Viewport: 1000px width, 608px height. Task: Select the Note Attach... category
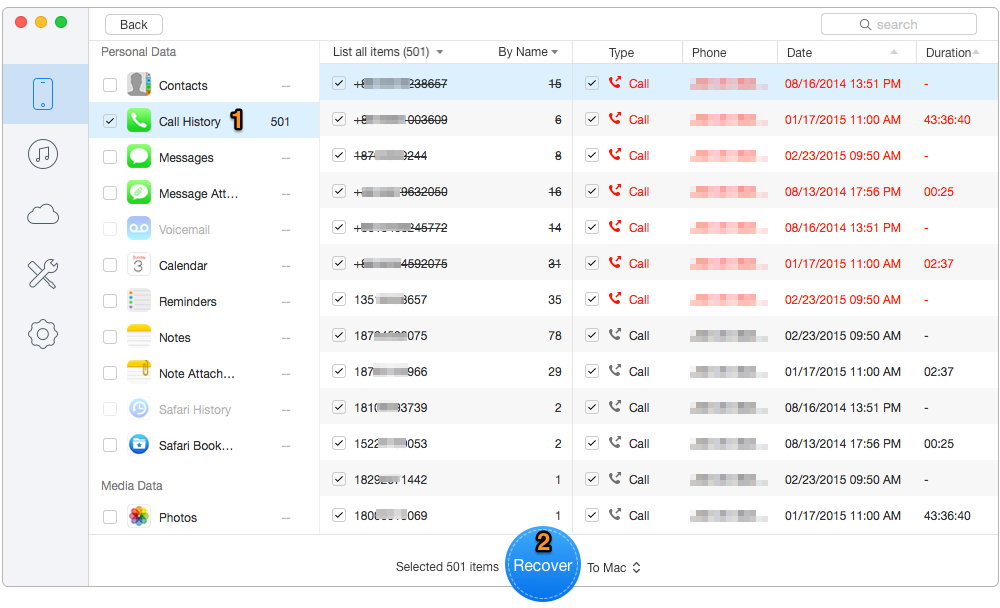tap(204, 372)
